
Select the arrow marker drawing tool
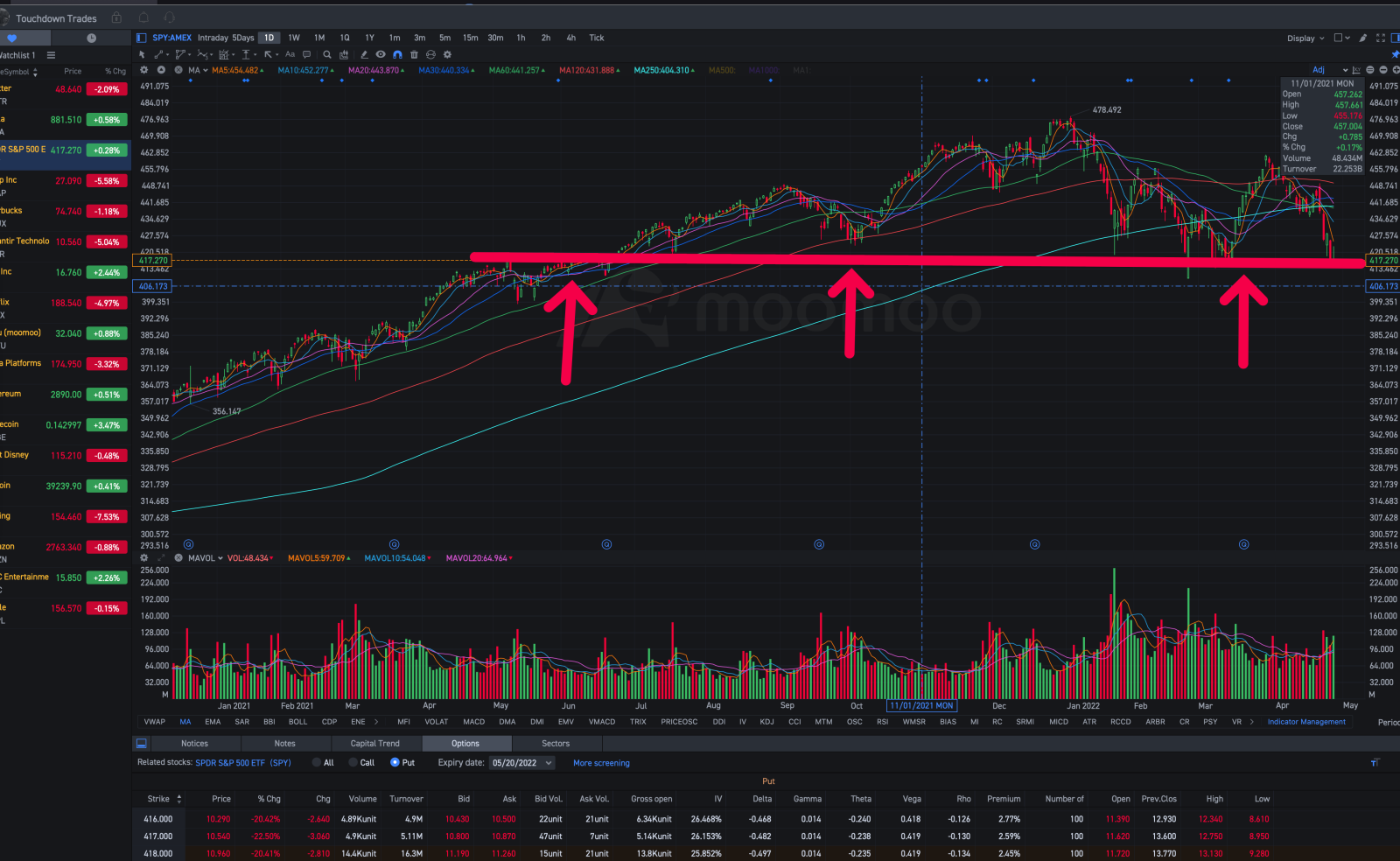(268, 54)
